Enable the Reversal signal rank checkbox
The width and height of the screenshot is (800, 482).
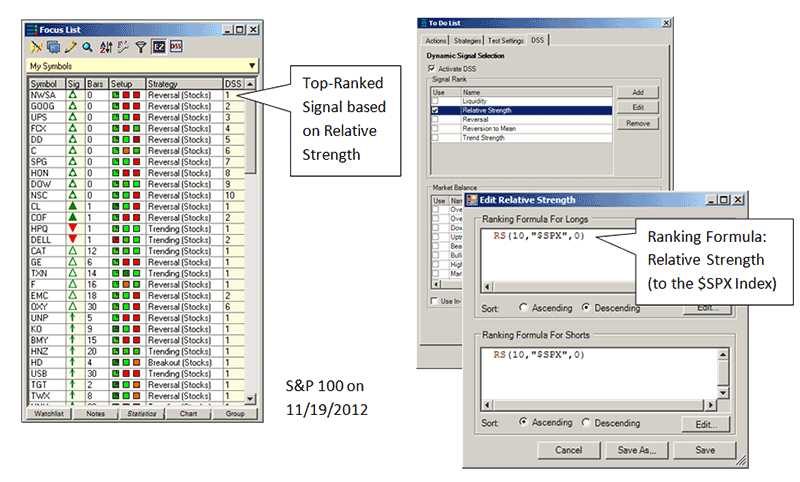coord(435,119)
